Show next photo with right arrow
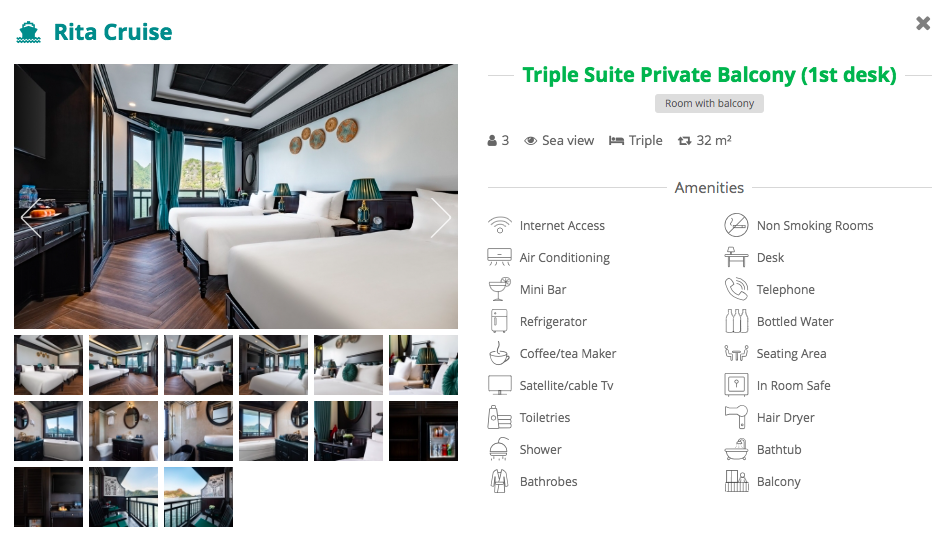This screenshot has height=538, width=945. [x=441, y=217]
